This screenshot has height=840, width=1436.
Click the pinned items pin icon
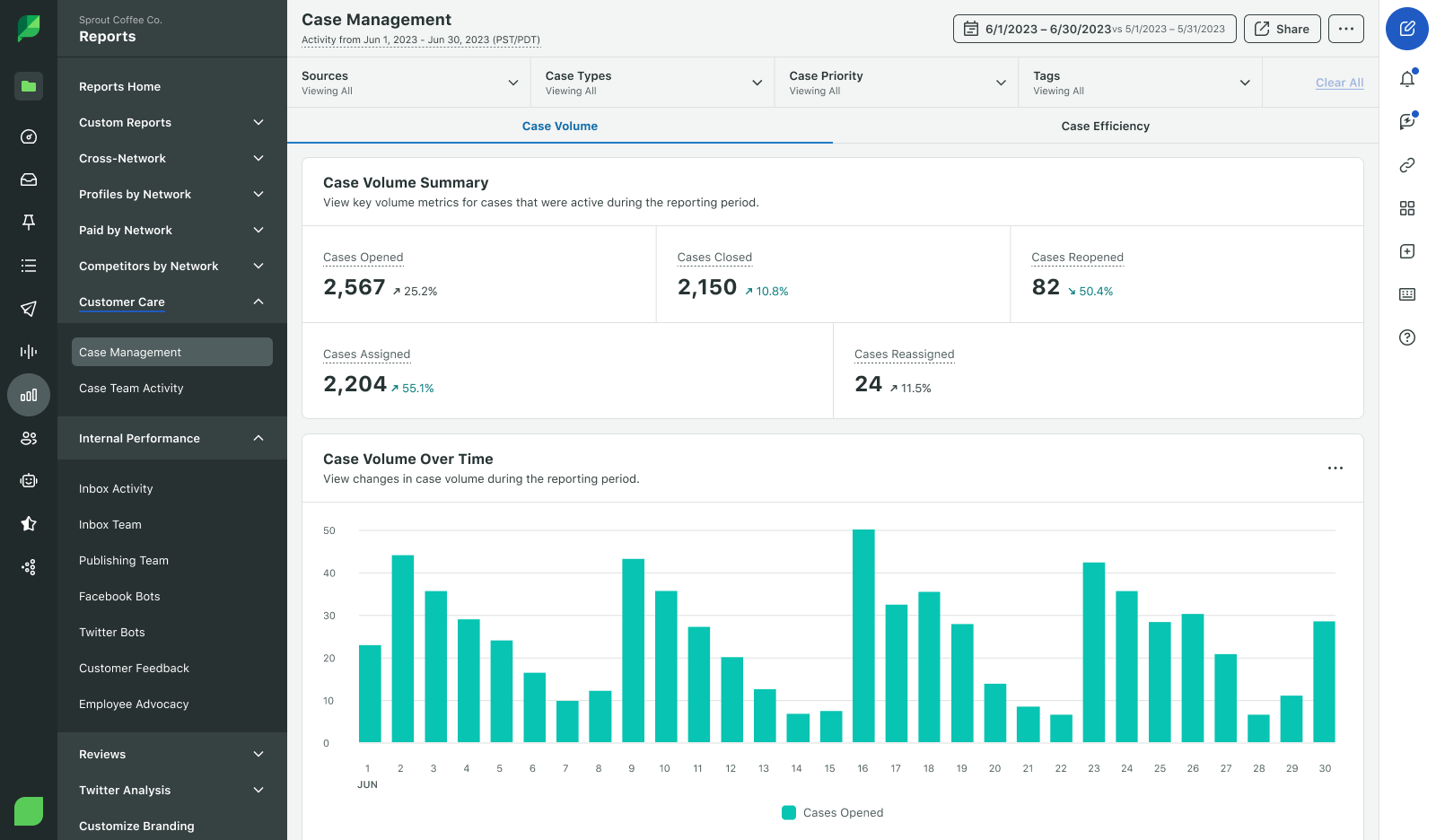pyautogui.click(x=29, y=223)
